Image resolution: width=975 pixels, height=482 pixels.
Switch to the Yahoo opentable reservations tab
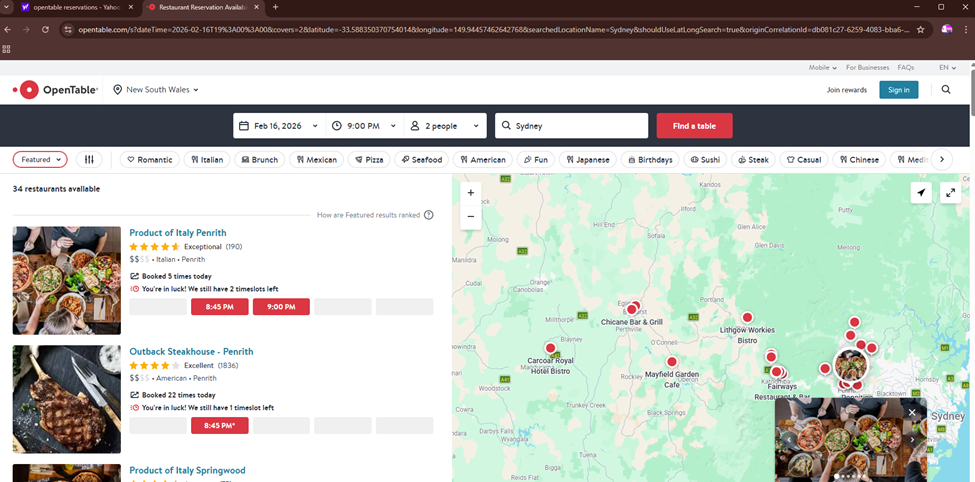pos(77,7)
